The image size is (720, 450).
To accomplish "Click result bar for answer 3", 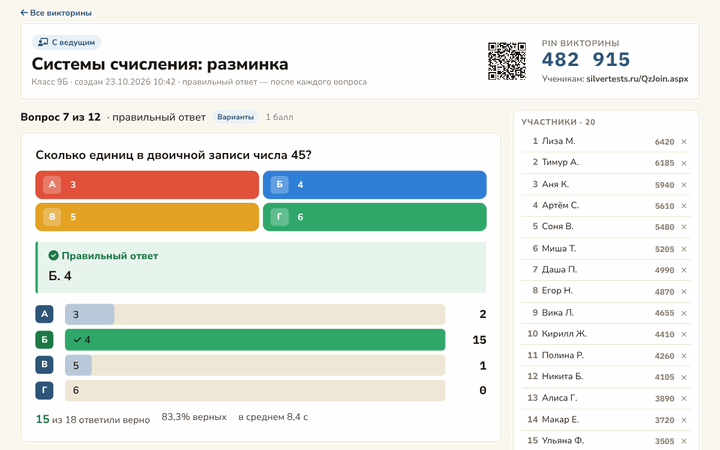I will [255, 314].
